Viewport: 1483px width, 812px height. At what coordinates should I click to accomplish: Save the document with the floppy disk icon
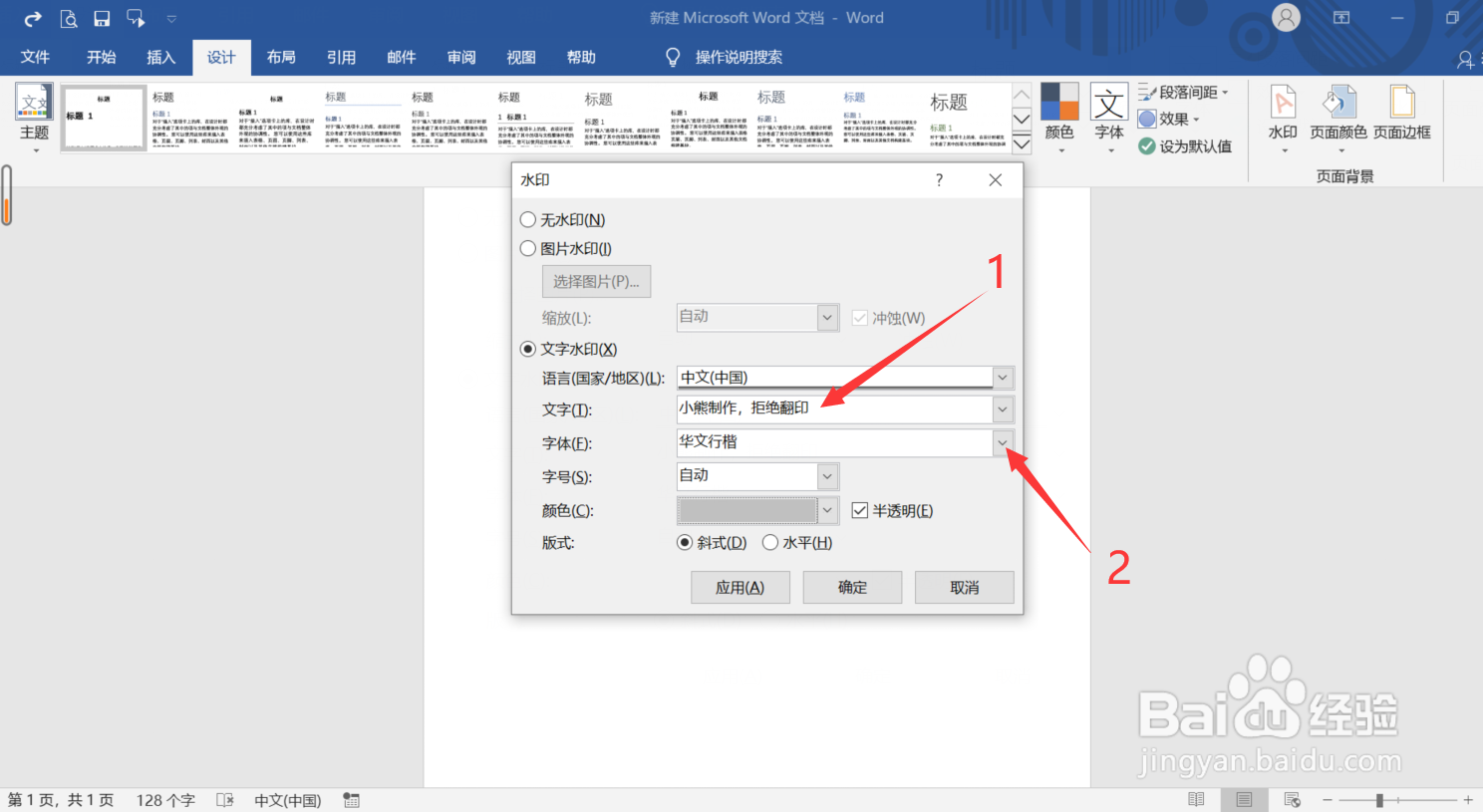pos(102,18)
